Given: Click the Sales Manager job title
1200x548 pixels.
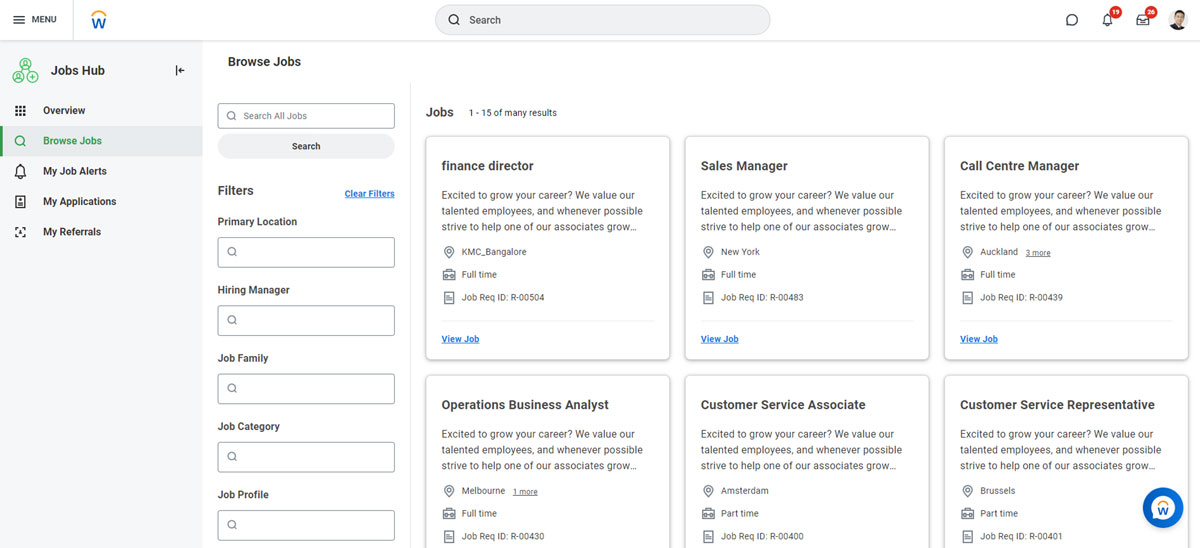Looking at the screenshot, I should [744, 166].
